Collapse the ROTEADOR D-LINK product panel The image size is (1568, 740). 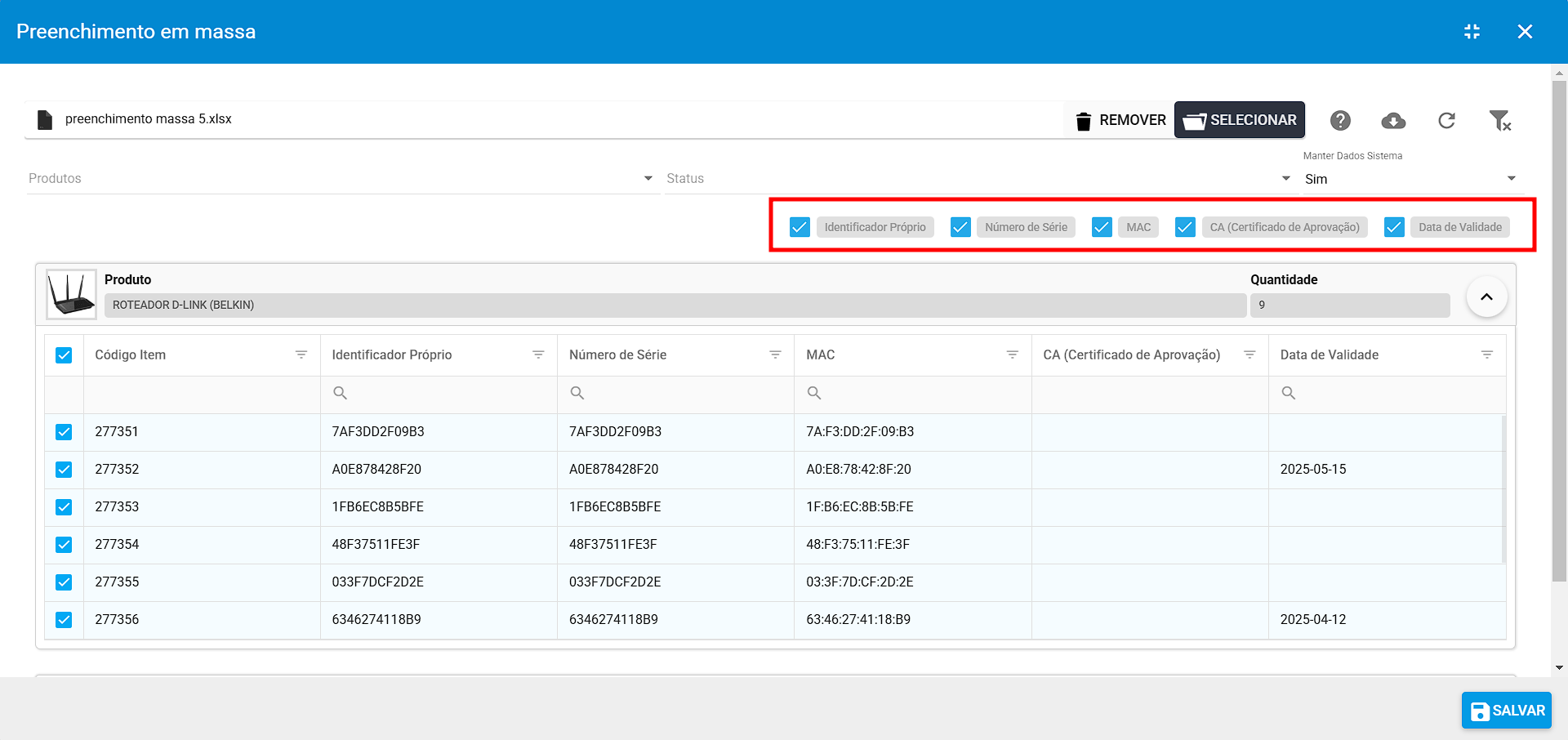(x=1486, y=296)
